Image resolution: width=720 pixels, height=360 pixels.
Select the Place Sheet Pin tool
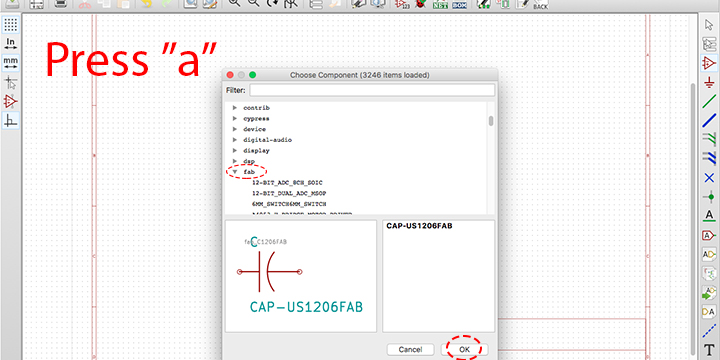[709, 312]
